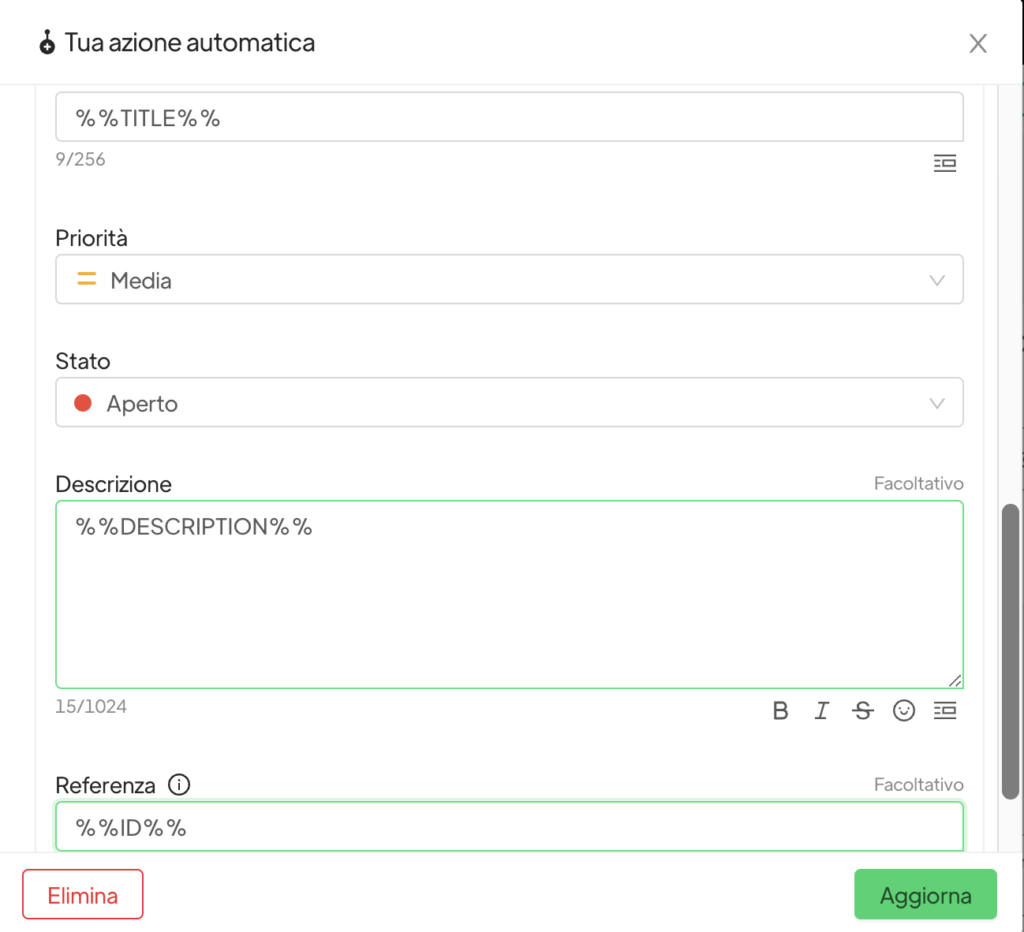Expand Stato field using its chevron arrow

click(937, 403)
